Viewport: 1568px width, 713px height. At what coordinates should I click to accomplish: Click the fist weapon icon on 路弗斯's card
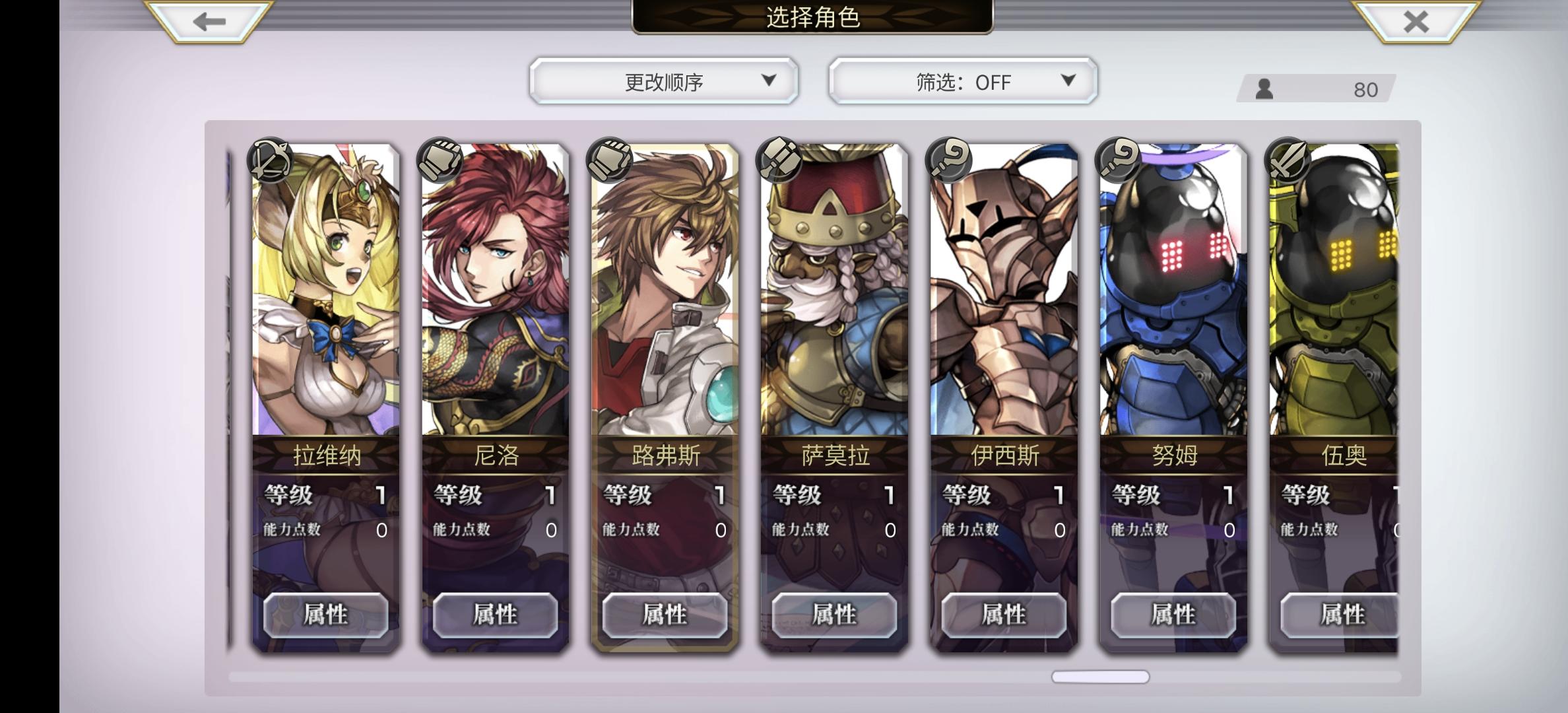click(609, 160)
